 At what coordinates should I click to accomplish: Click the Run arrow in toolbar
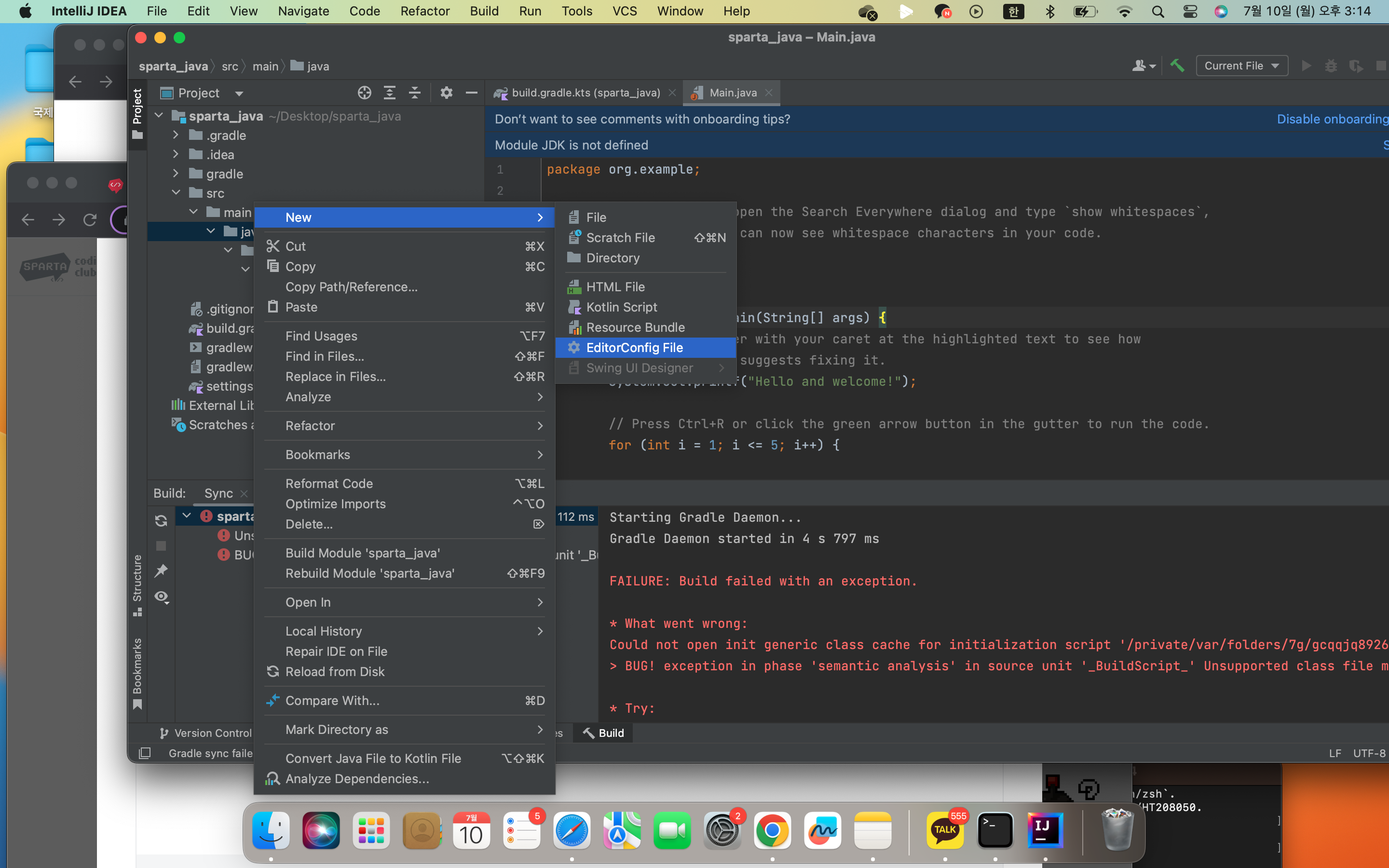coord(1307,66)
